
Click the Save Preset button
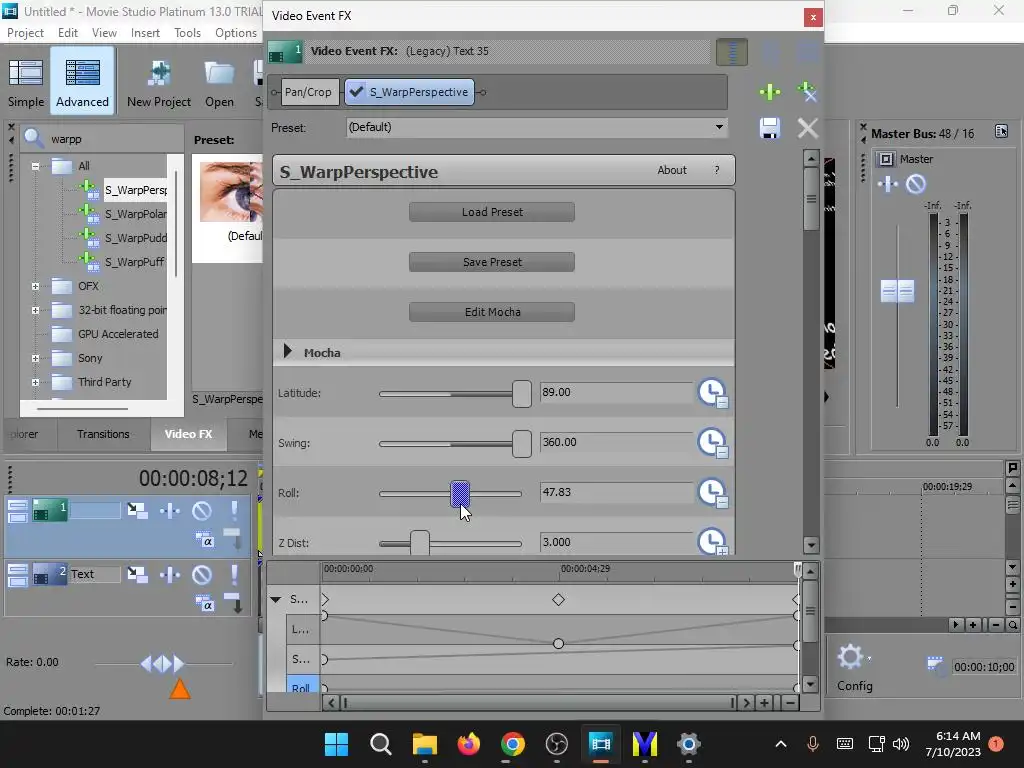[x=492, y=262]
